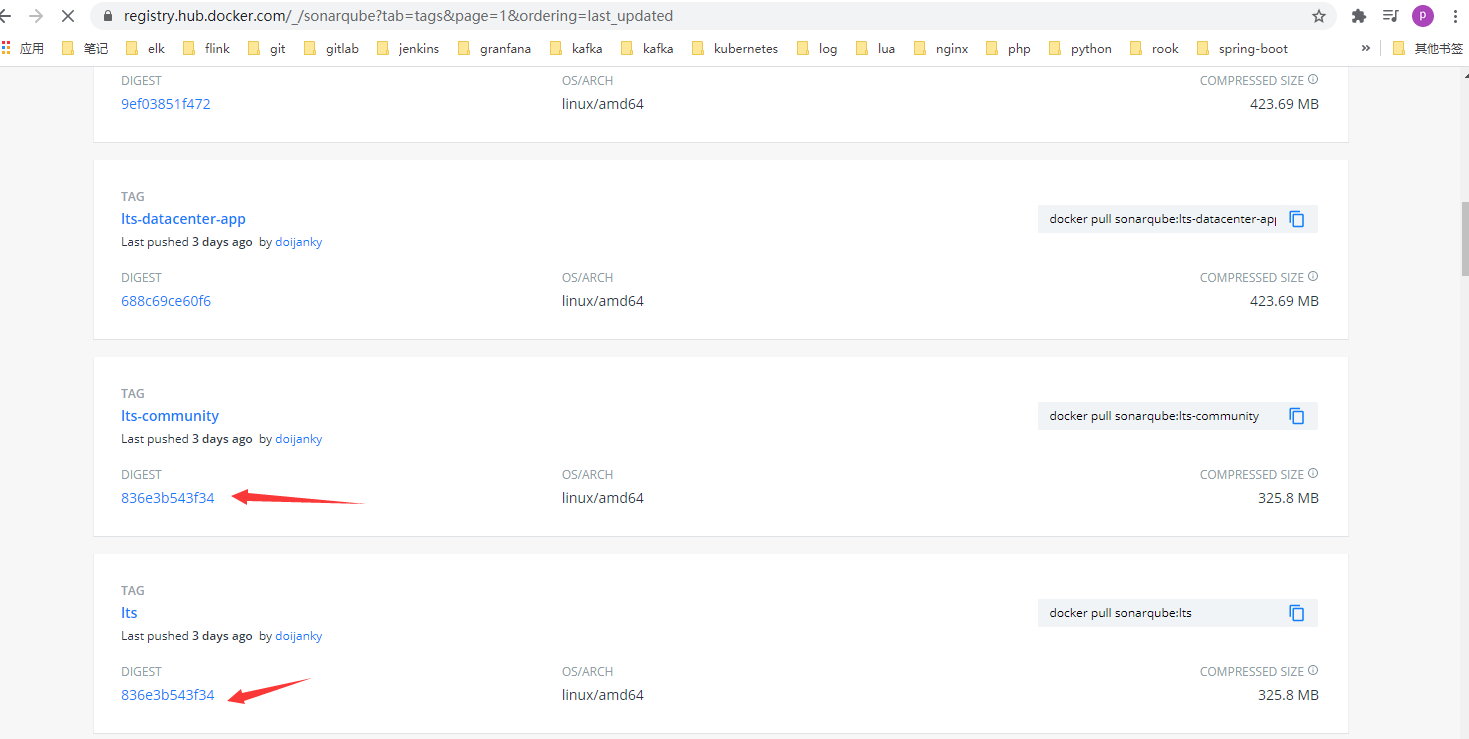Screen dimensions: 1469x739
Task: Open digest 836e3b543f34 under lts-community
Action: point(168,498)
